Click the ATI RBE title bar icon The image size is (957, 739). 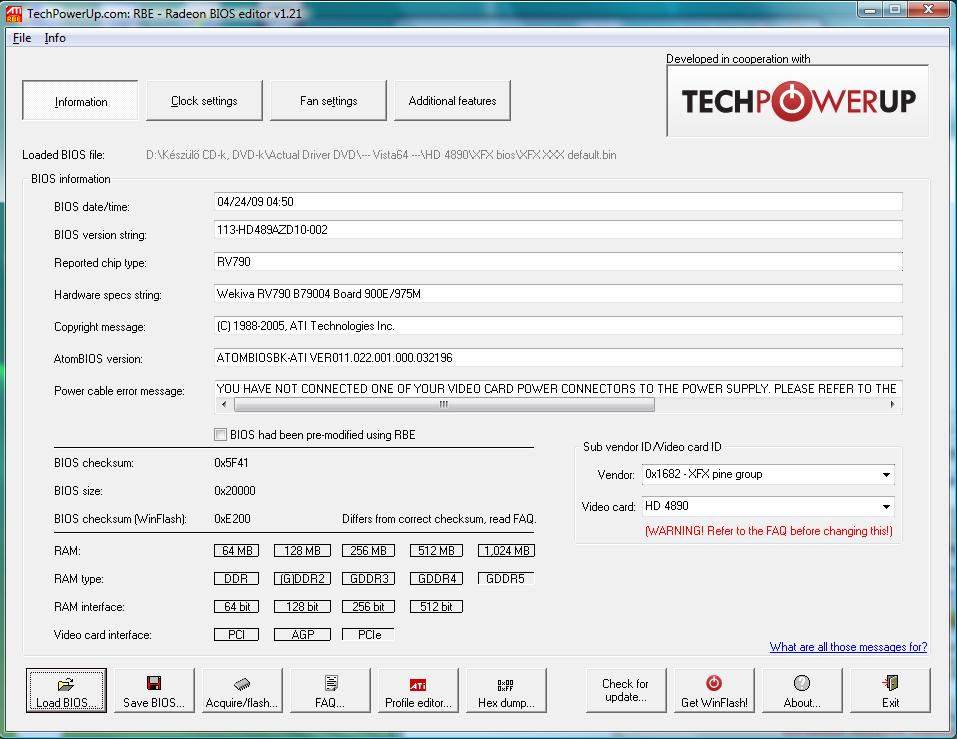pyautogui.click(x=13, y=13)
